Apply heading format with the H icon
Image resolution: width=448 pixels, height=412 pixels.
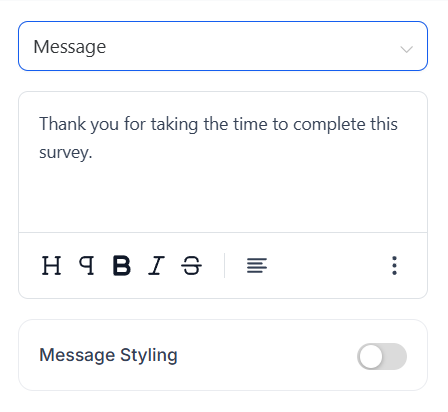click(x=52, y=266)
